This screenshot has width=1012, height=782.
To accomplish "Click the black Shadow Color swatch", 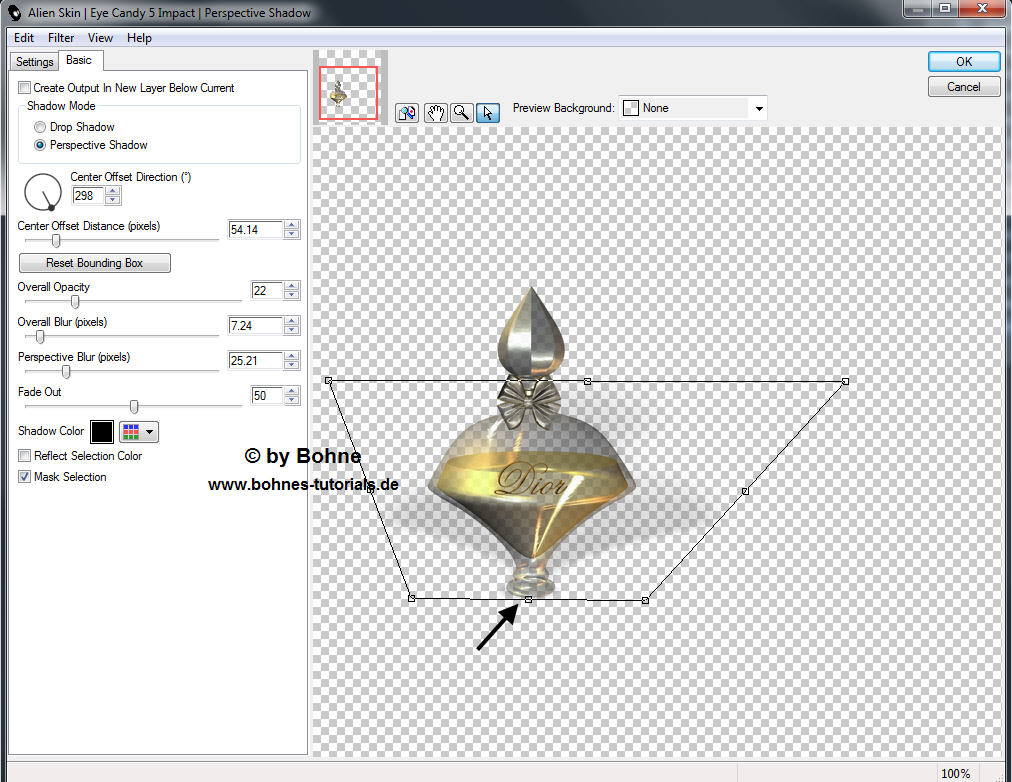I will tap(102, 432).
